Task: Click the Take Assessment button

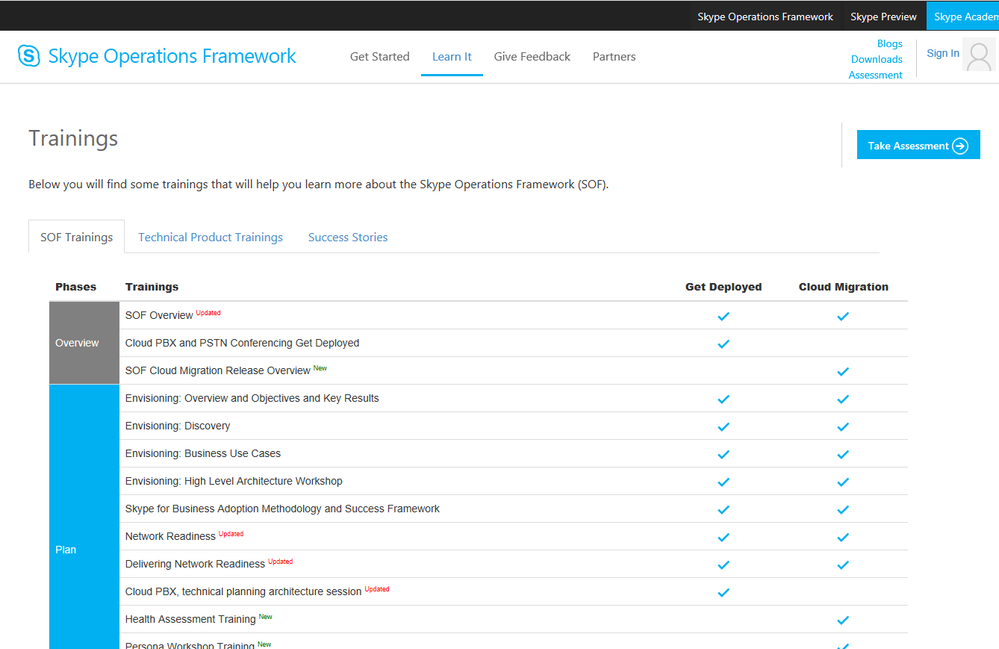Action: pos(918,145)
